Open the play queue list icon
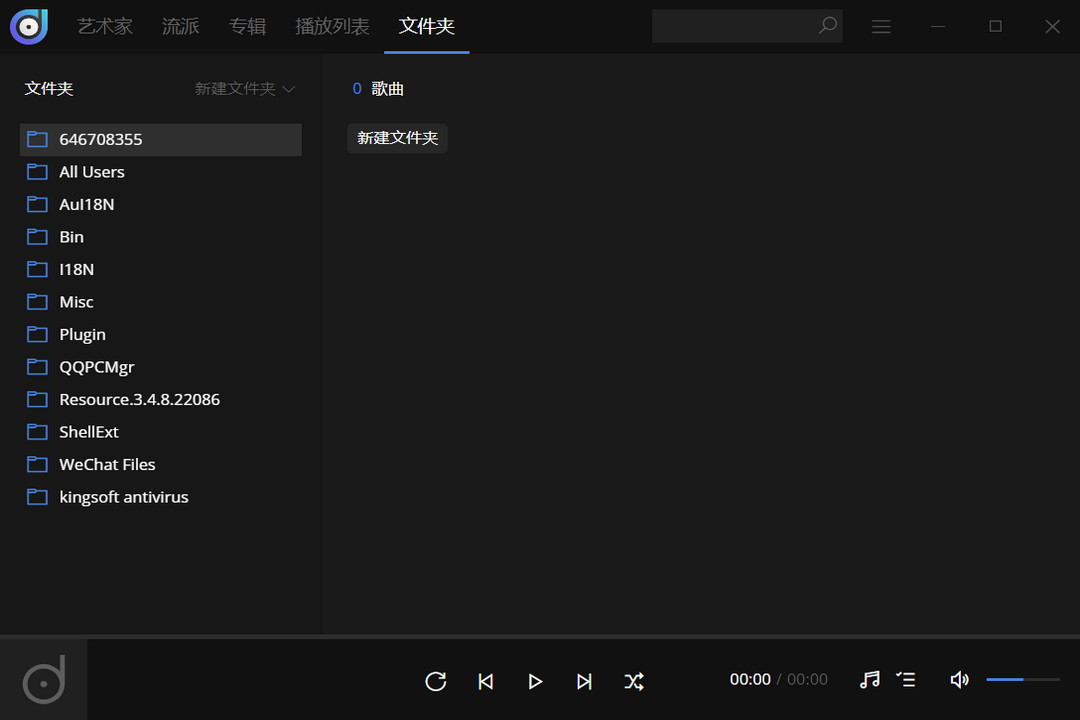1080x720 pixels. (x=906, y=679)
